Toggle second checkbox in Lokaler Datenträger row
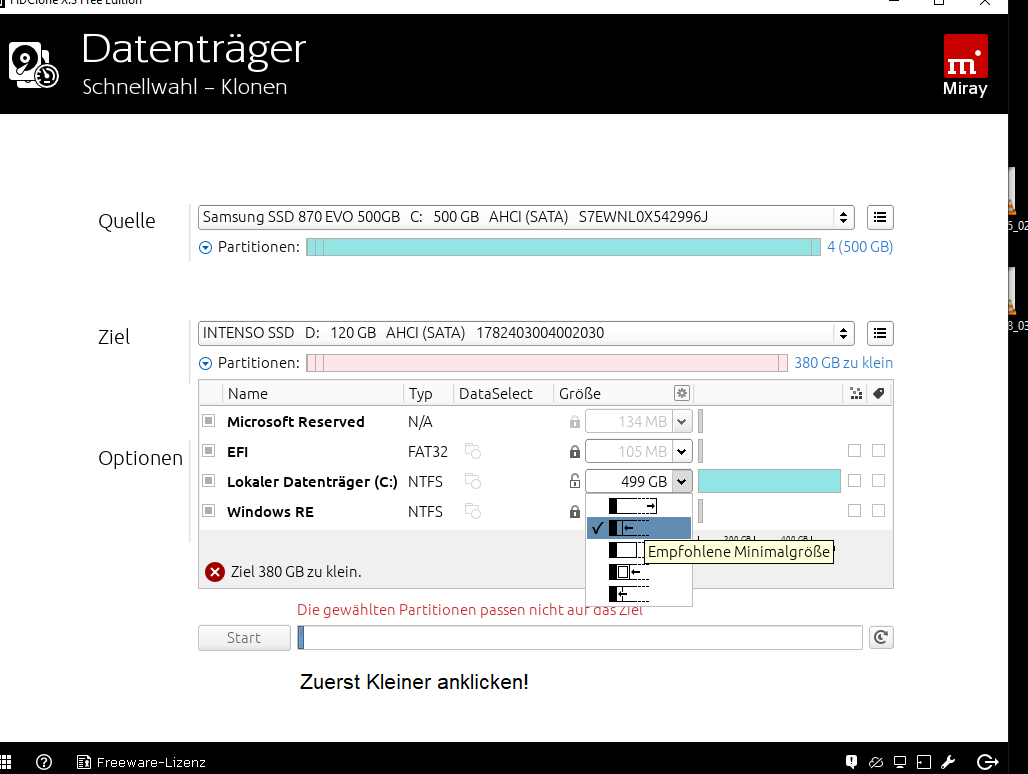This screenshot has height=774, width=1028. click(x=879, y=480)
